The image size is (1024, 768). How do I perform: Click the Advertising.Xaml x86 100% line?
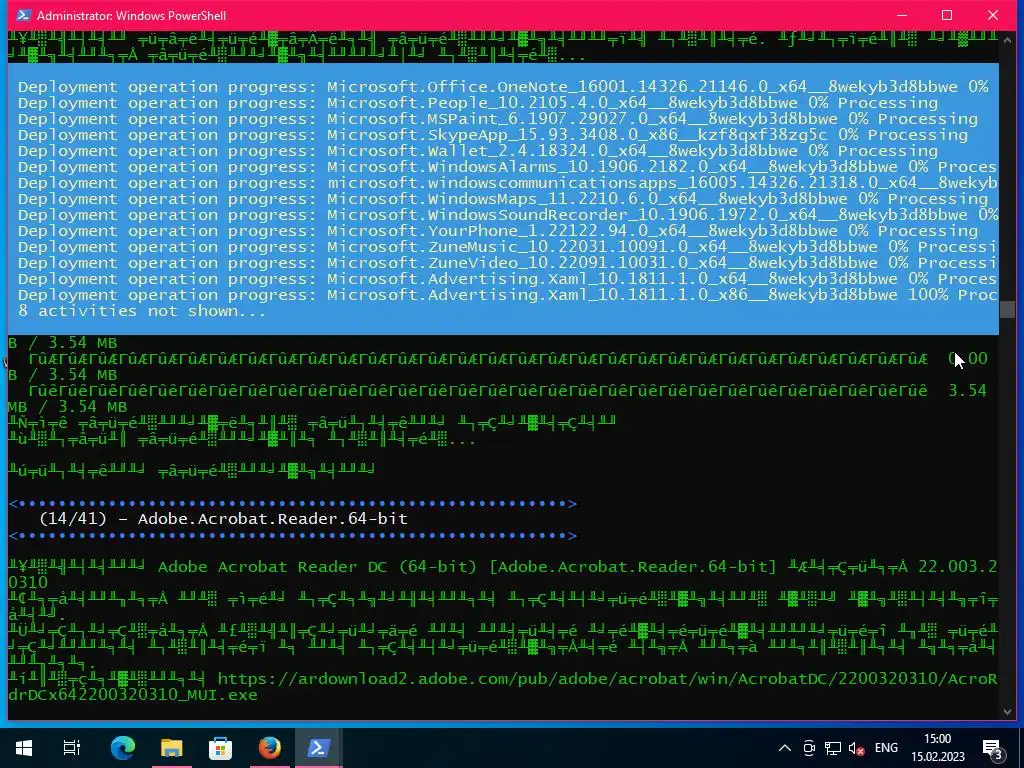[507, 295]
